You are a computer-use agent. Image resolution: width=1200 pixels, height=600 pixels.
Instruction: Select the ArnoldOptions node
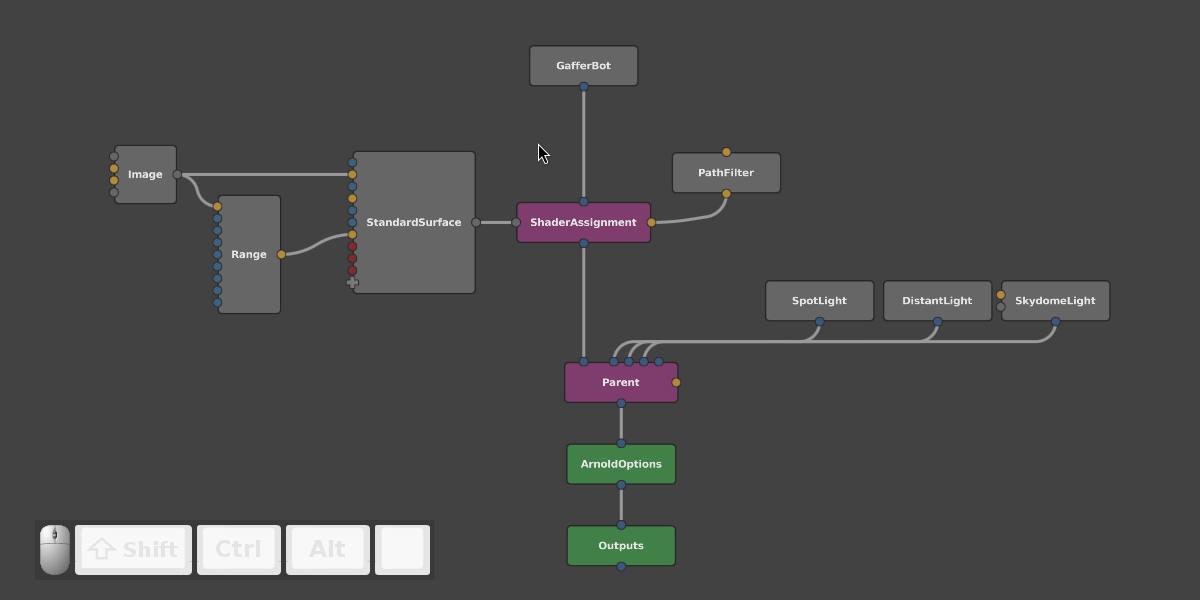[621, 464]
